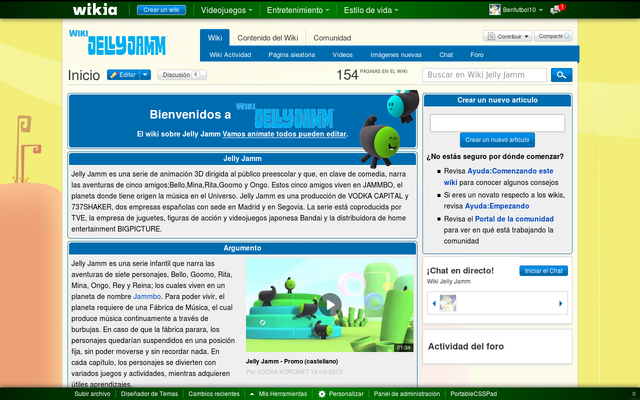Click the Benfutbol10 user avatar

pos(495,9)
